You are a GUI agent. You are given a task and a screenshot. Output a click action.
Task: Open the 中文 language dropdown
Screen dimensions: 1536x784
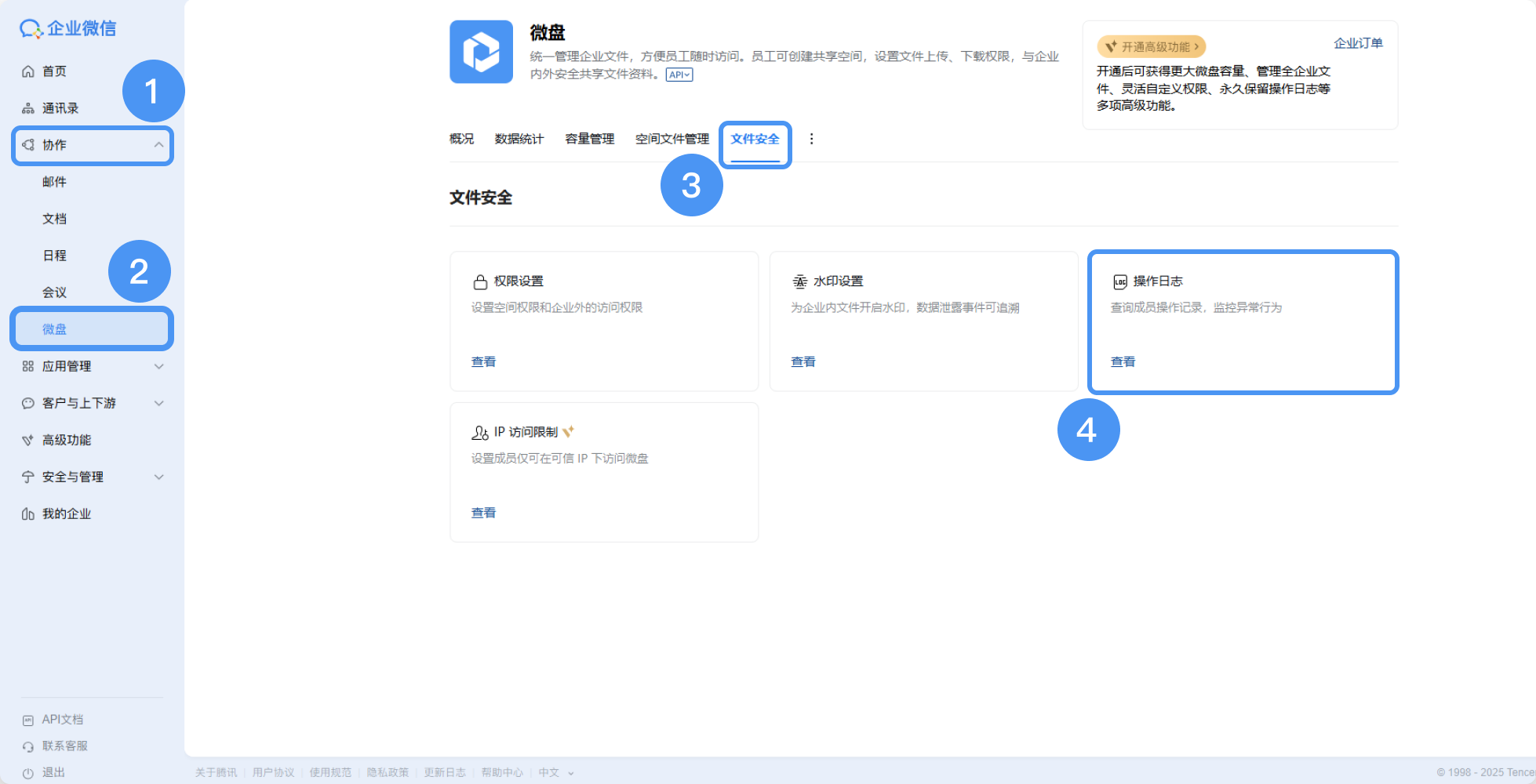(556, 772)
